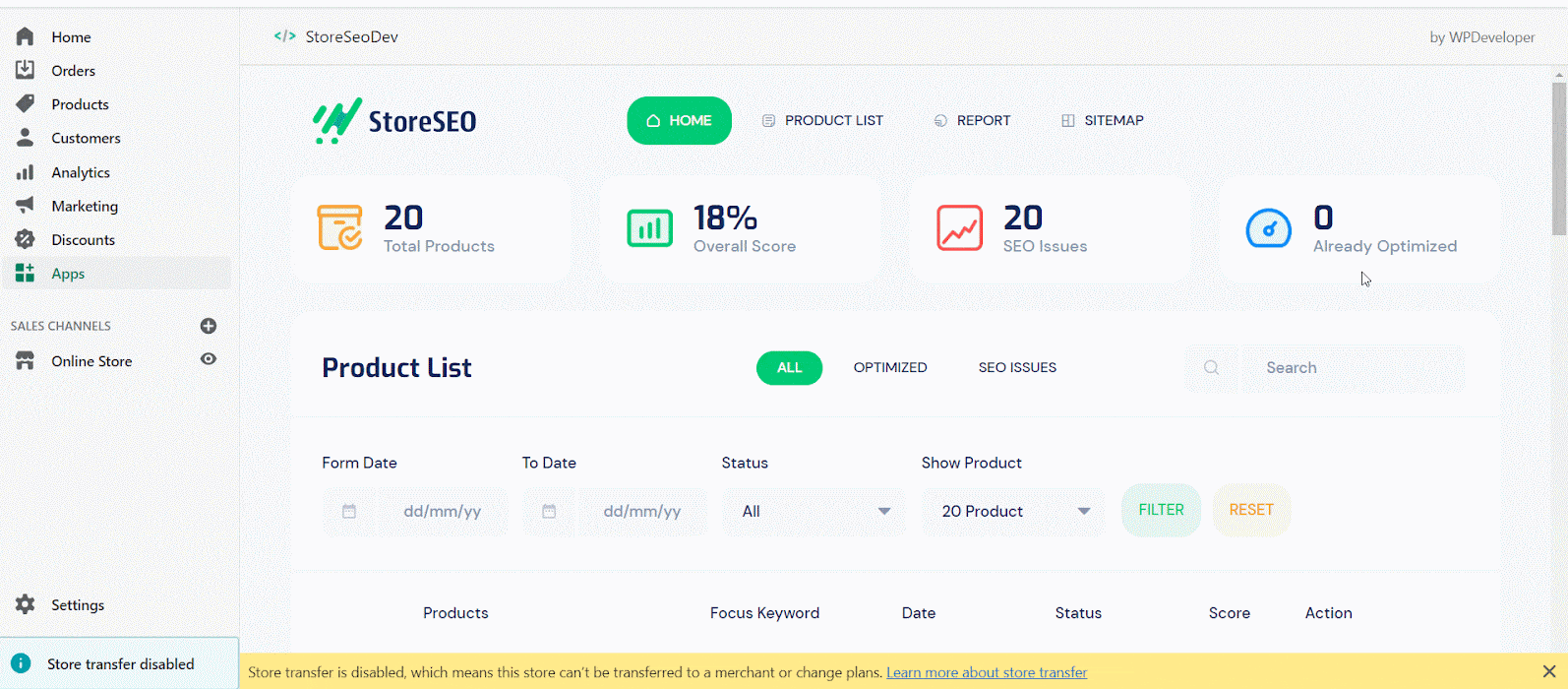Select the ALL product filter tab
The height and width of the screenshot is (689, 1568).
click(x=790, y=367)
